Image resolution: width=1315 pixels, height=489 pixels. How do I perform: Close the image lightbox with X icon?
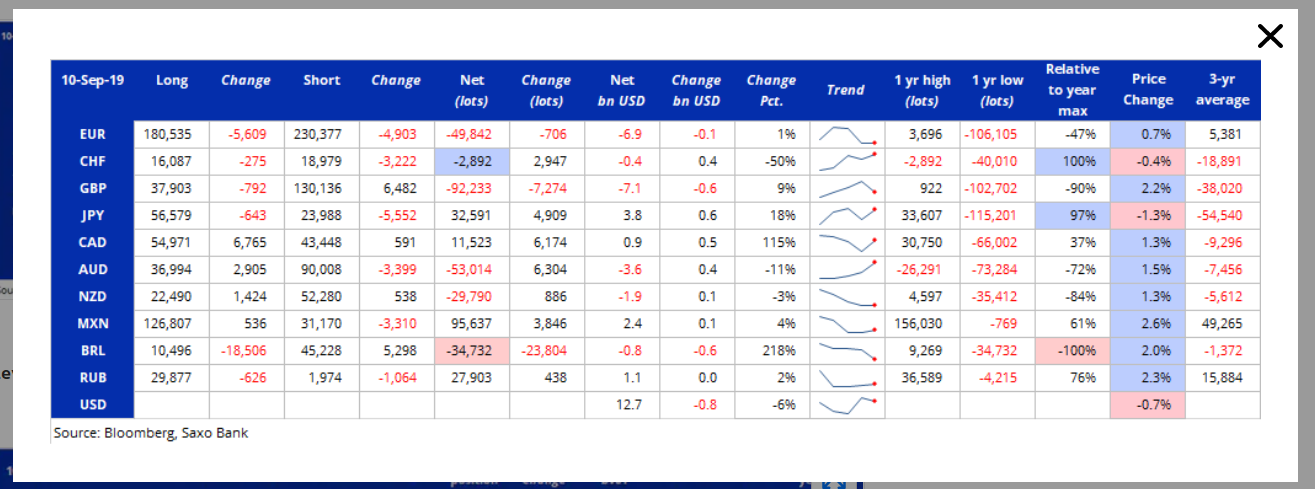(x=1270, y=37)
